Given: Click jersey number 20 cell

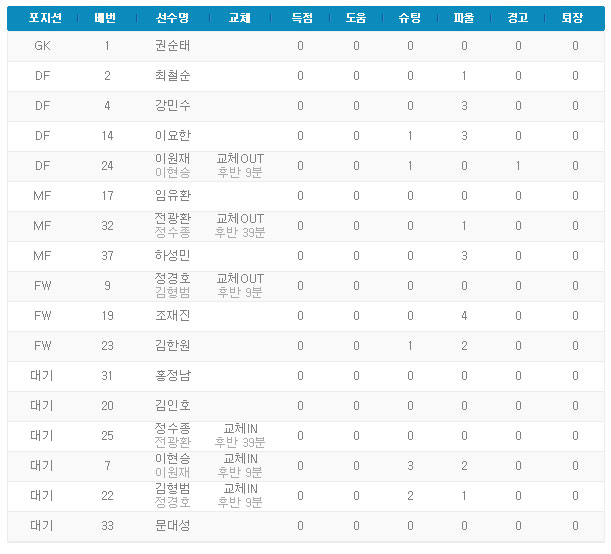Looking at the screenshot, I should coord(107,406).
